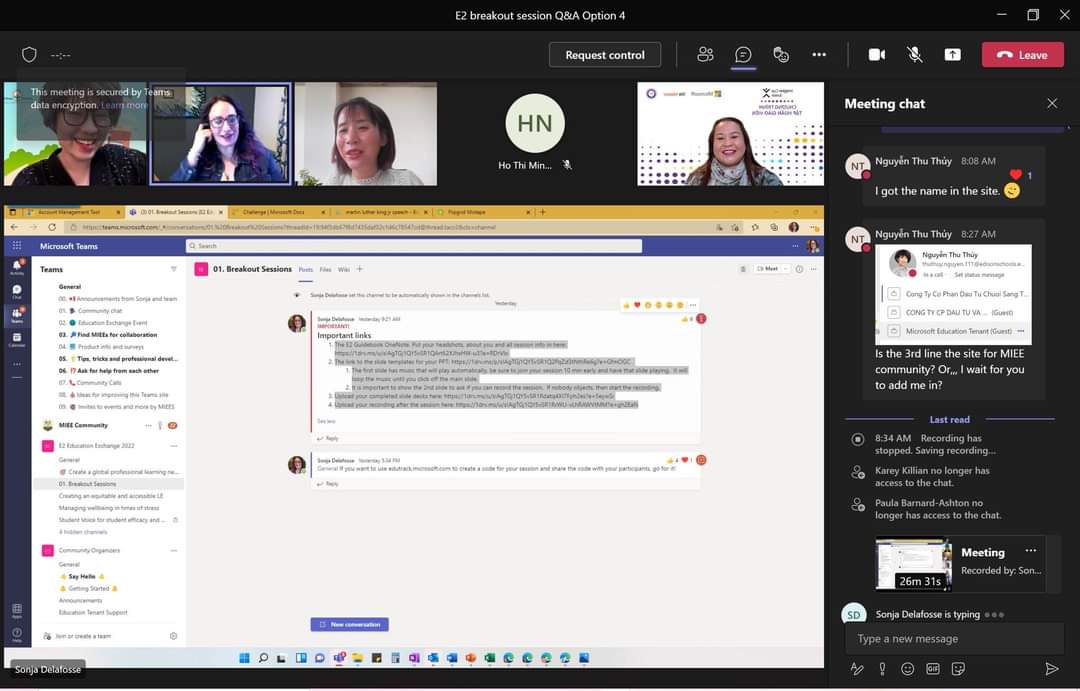Select martin luther king jr speech browser tab

pos(381,212)
